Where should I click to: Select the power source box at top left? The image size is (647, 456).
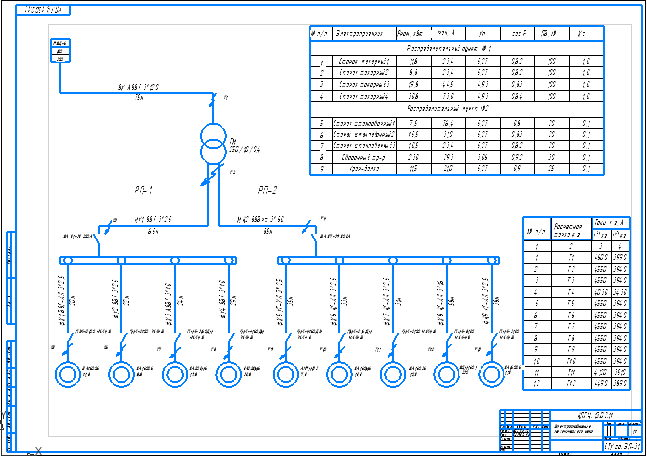(59, 52)
